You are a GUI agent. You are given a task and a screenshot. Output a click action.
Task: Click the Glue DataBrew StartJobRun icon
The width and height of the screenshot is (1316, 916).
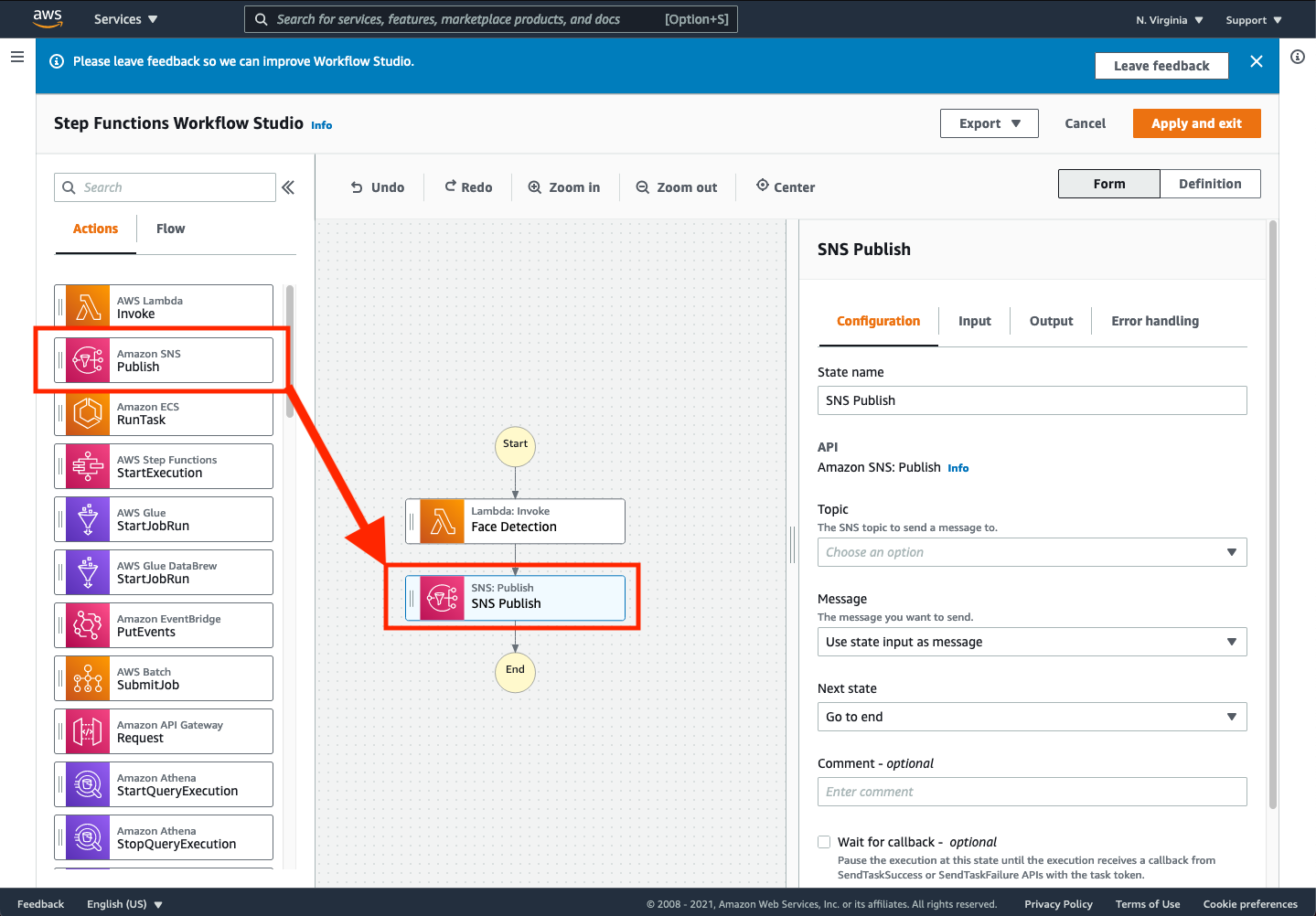click(x=88, y=572)
